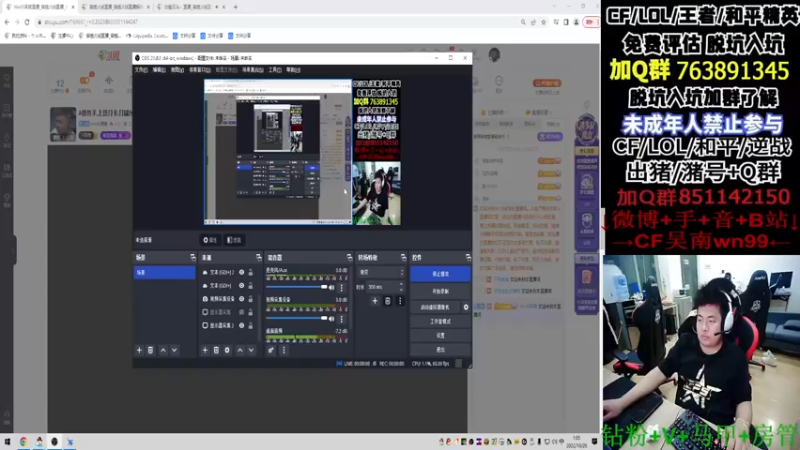
Task: Click the 麦克风/Aux volume slider
Action: tap(296, 287)
